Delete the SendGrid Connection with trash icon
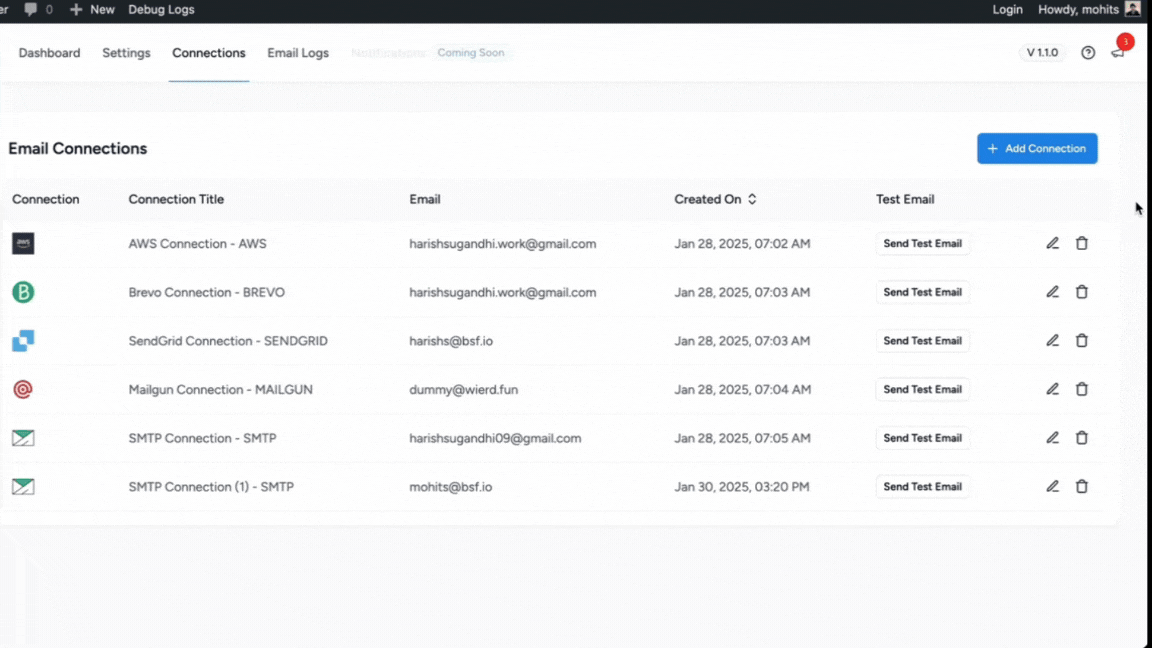Viewport: 1152px width, 648px height. [1081, 340]
